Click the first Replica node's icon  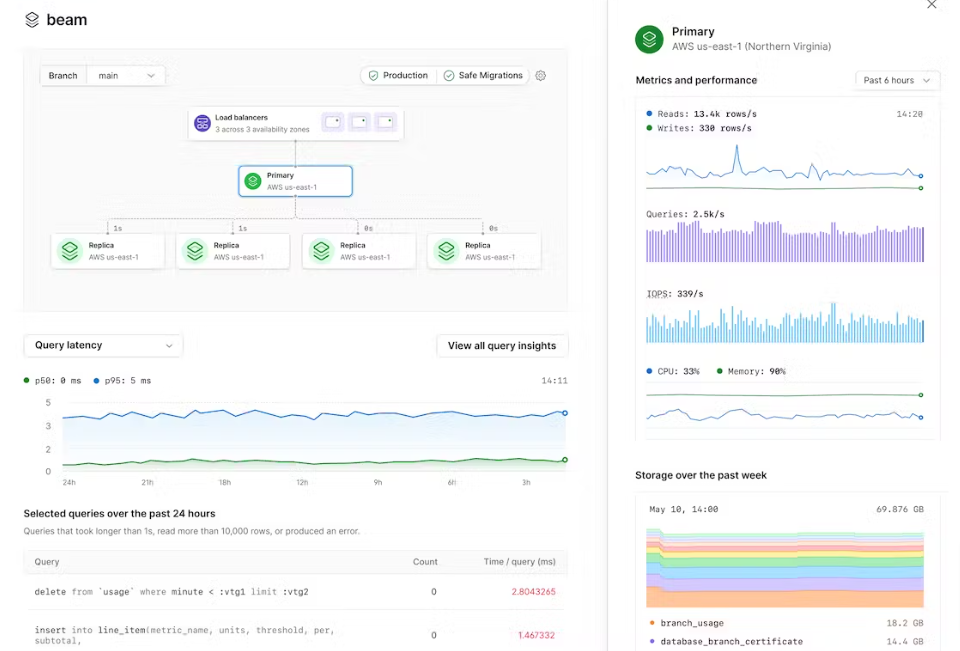[x=69, y=251]
